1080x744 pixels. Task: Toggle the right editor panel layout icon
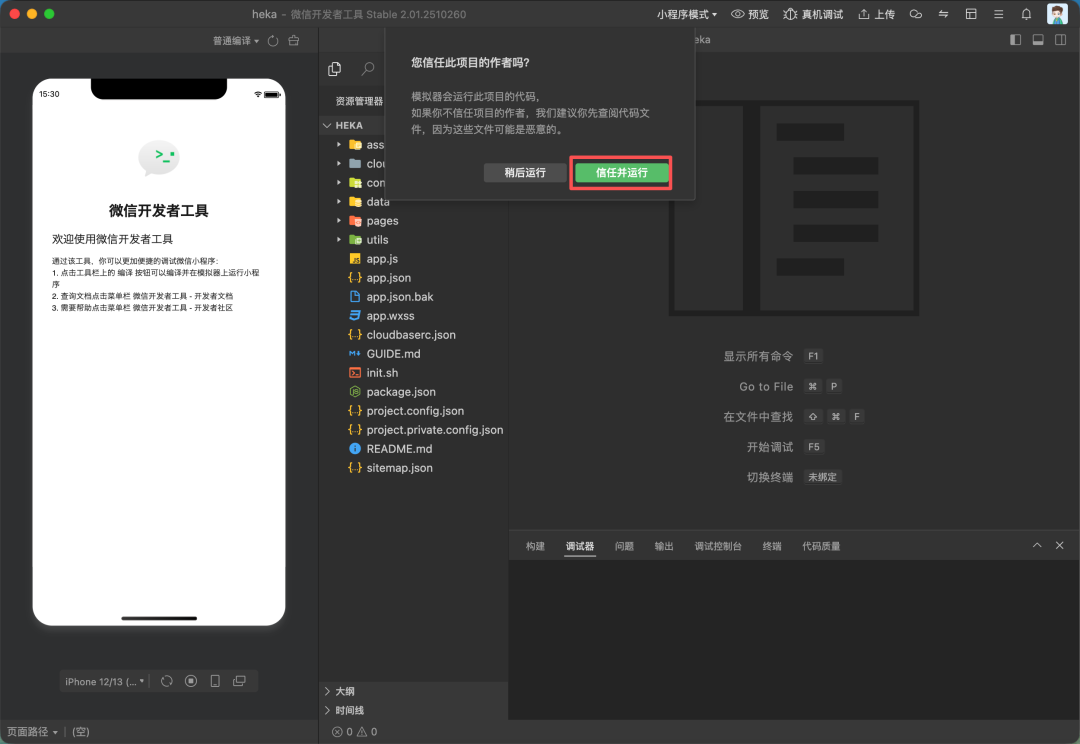pos(1062,39)
